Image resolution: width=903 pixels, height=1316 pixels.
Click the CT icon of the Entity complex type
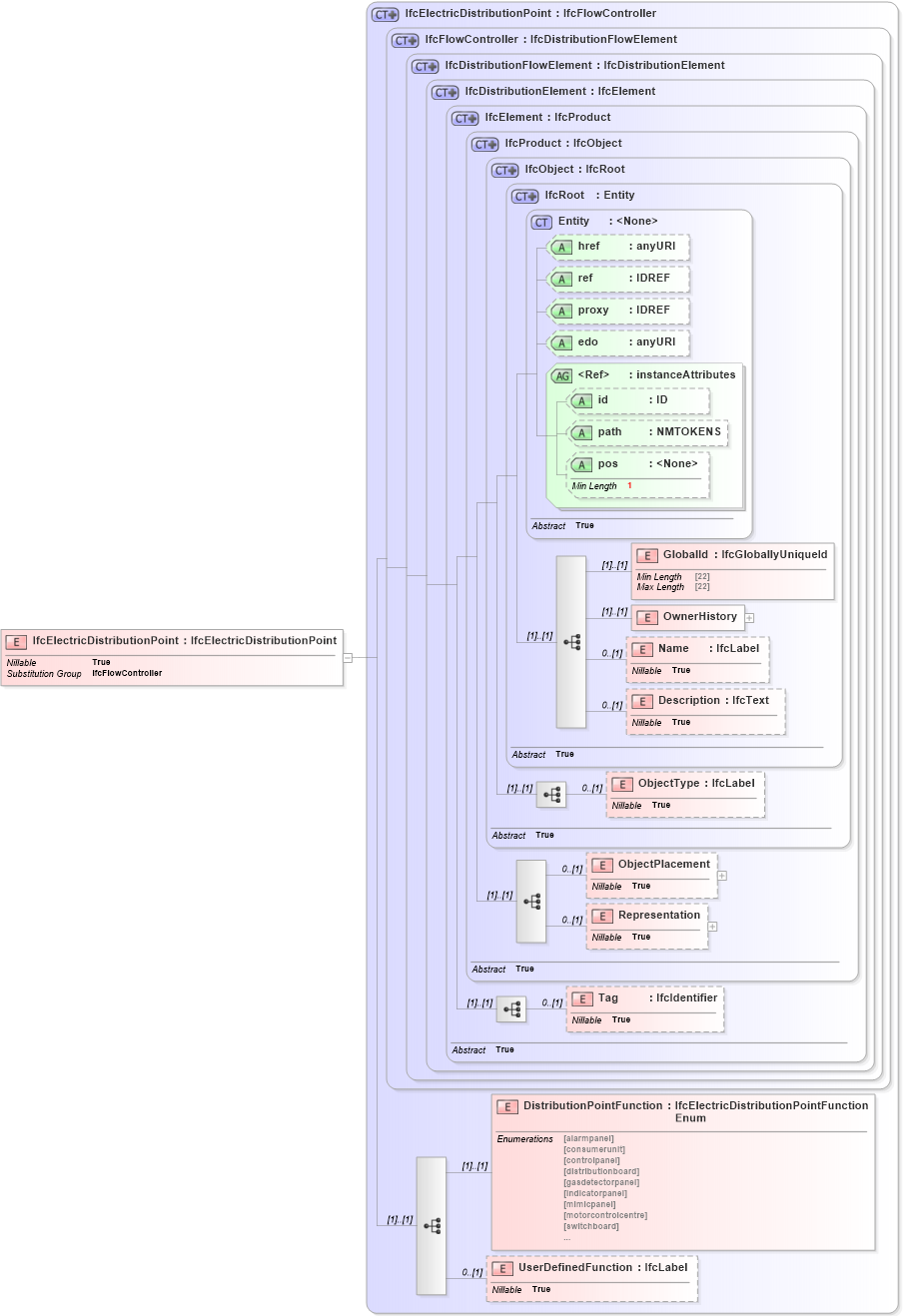pos(536,221)
